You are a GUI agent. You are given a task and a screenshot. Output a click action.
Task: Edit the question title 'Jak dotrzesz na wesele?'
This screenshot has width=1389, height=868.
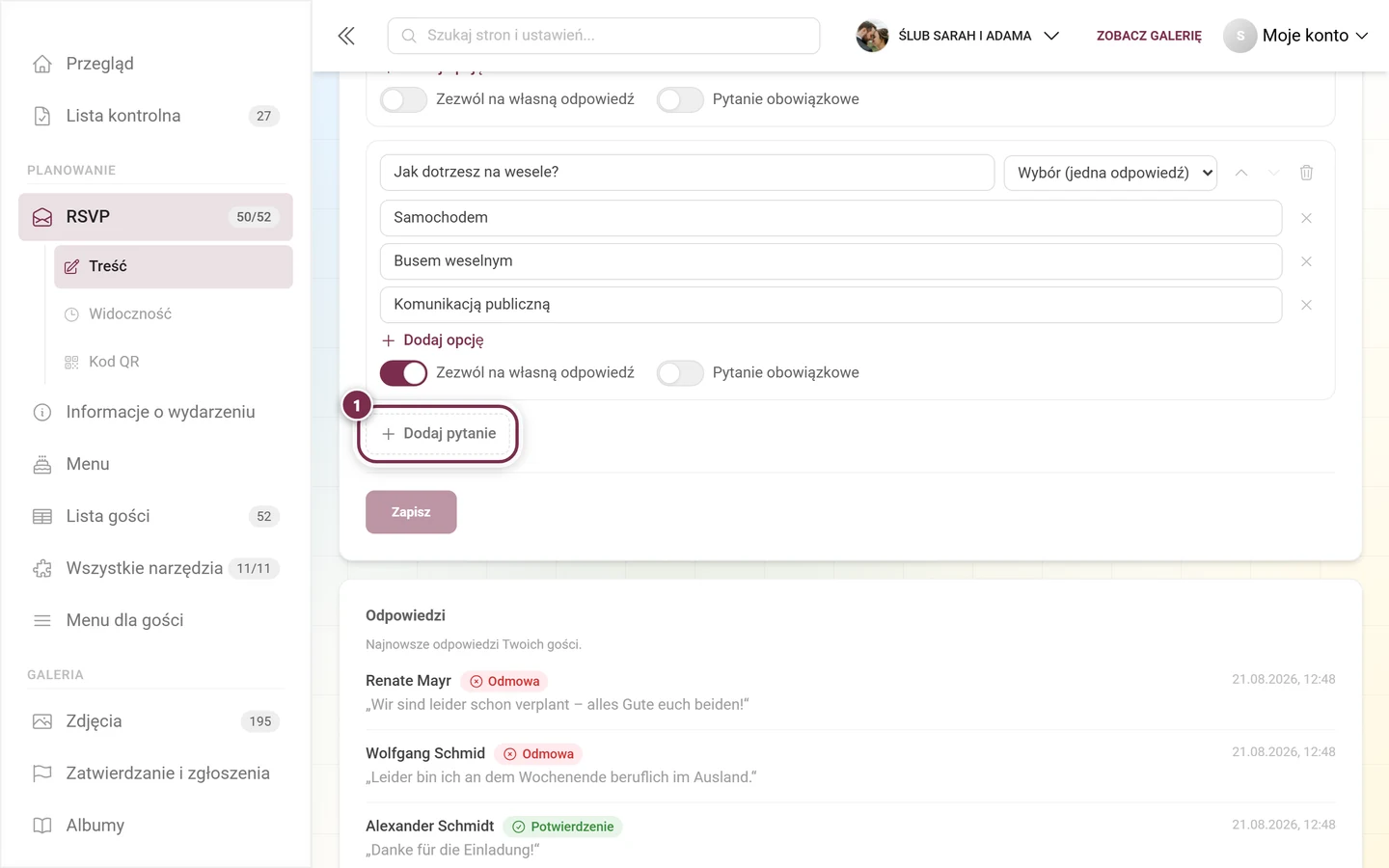click(x=687, y=173)
